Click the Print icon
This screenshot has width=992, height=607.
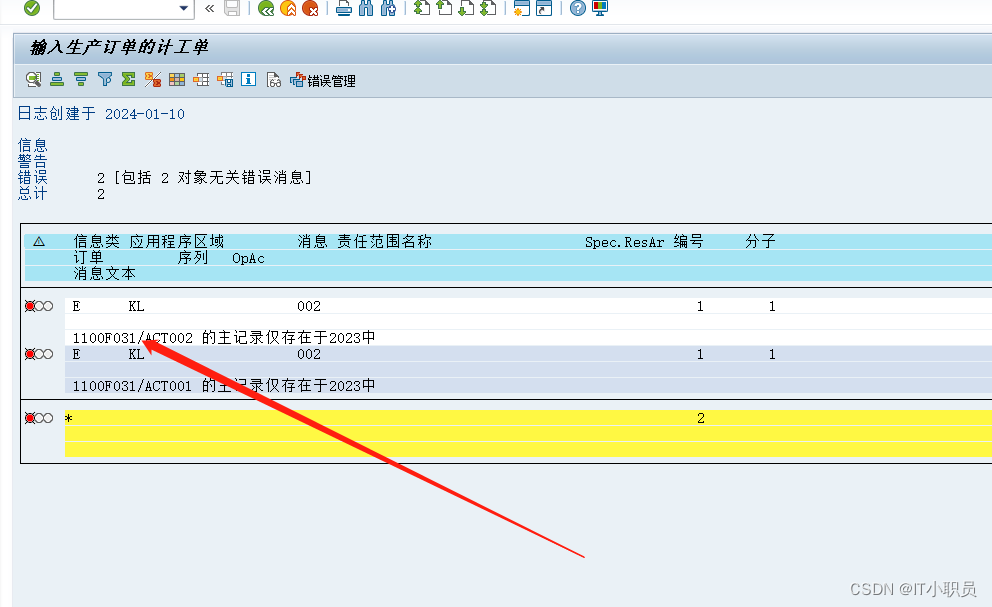point(344,8)
